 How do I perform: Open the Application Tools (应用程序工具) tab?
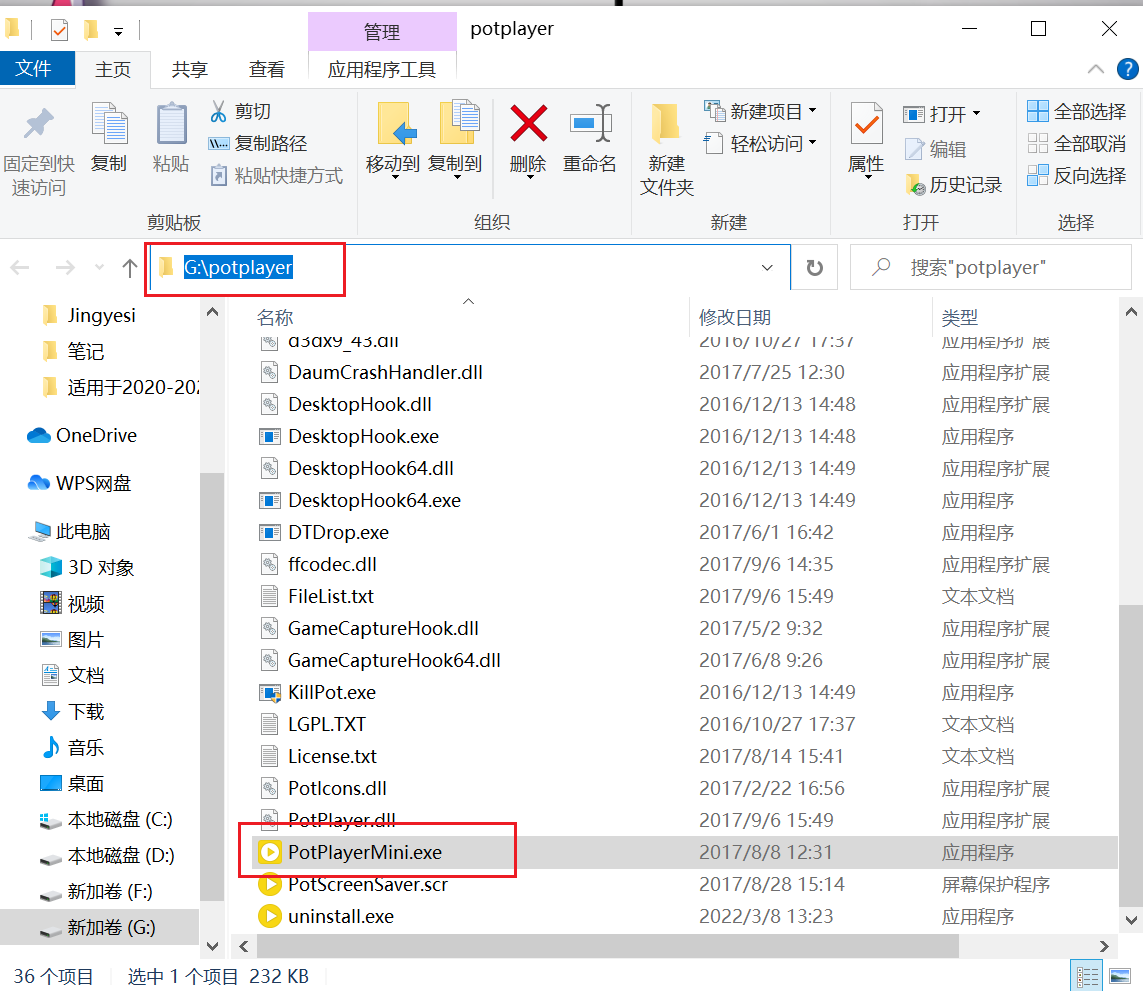point(382,69)
